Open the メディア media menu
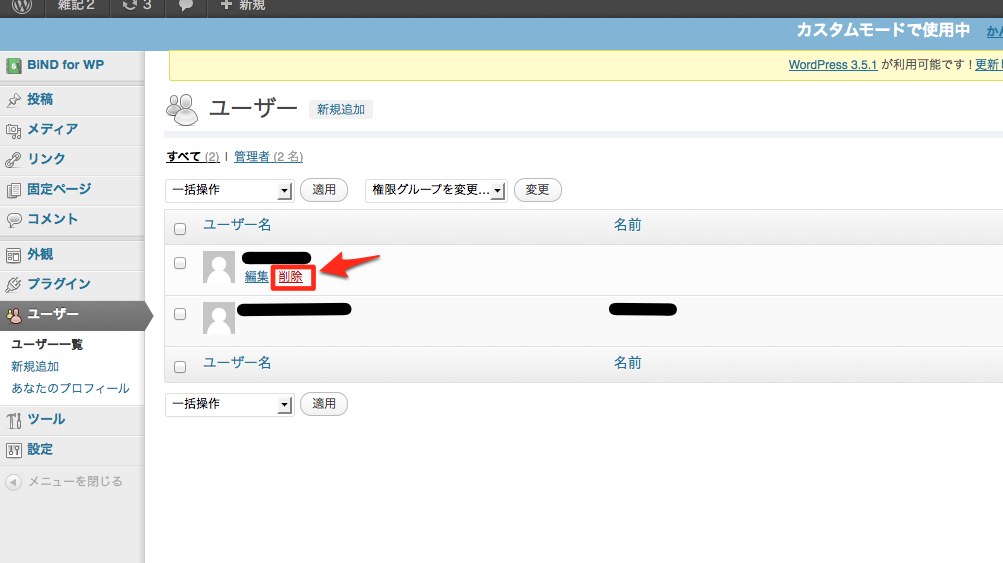 (52, 129)
